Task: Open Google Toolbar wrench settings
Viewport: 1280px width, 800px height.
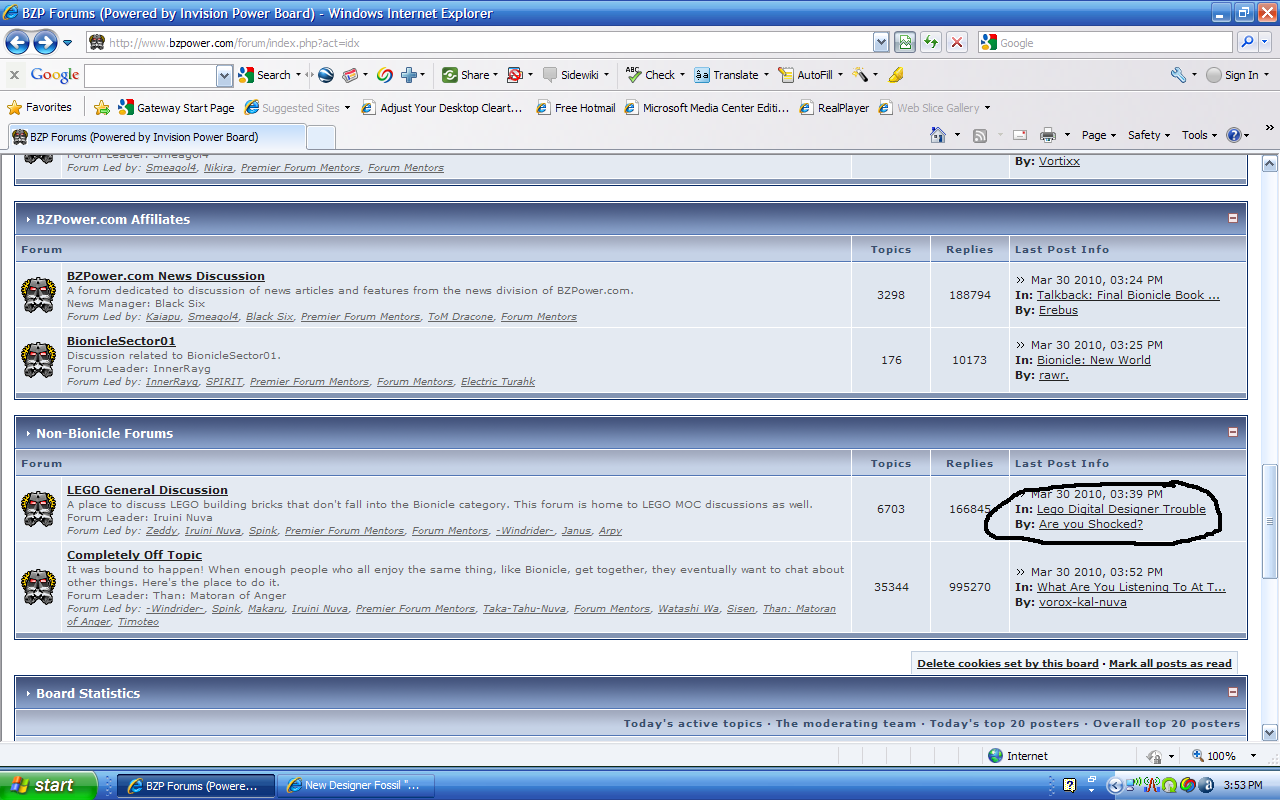Action: (1177, 75)
